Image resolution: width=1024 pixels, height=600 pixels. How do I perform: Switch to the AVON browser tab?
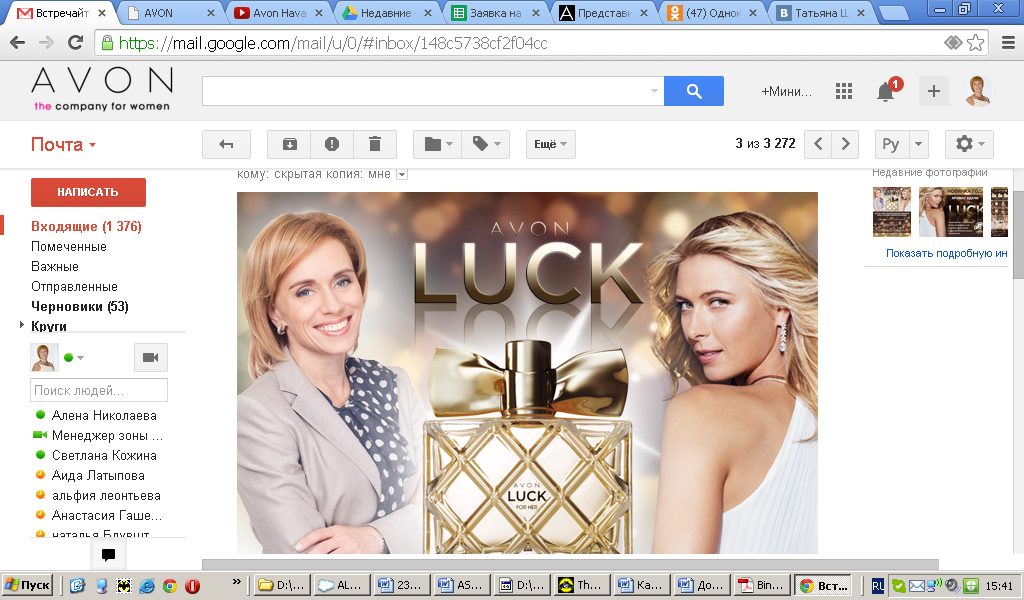coord(172,12)
